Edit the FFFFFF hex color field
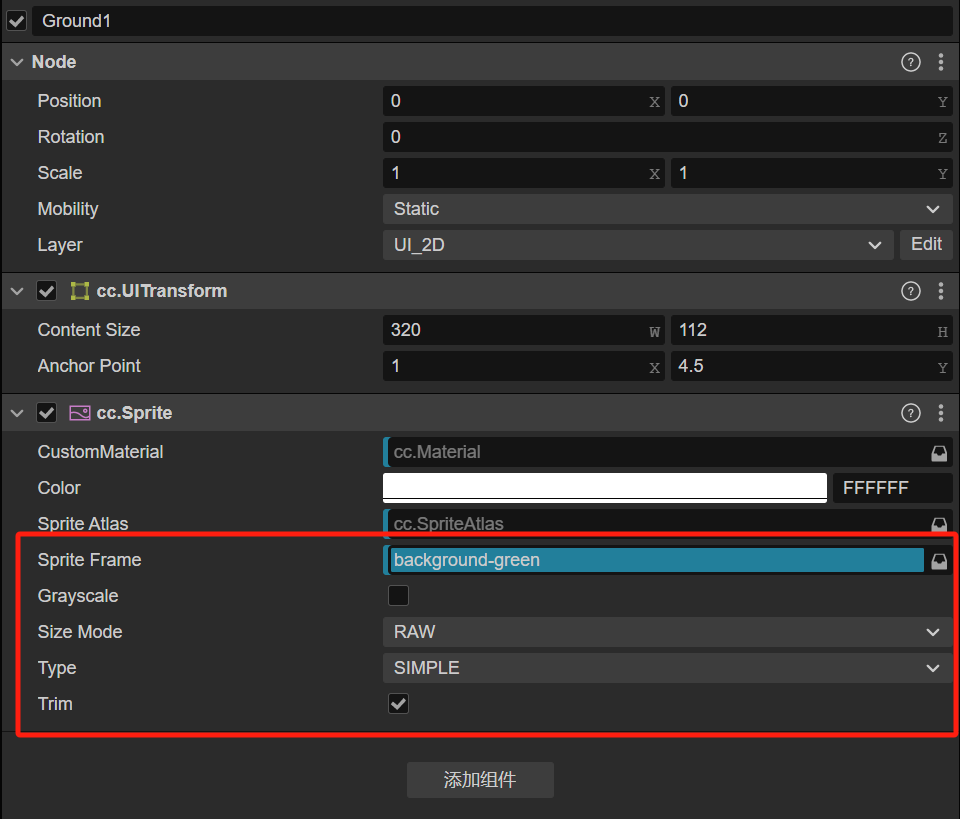Viewport: 960px width, 819px height. 893,488
